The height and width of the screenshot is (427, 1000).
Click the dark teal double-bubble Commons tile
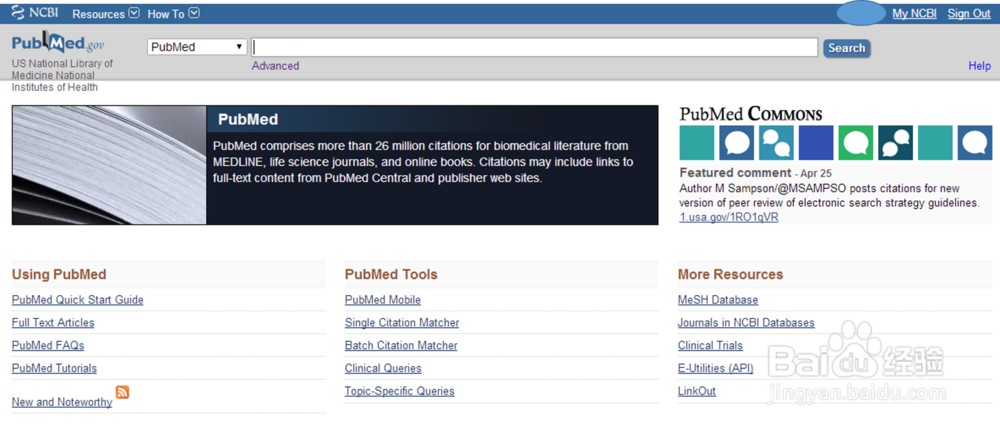pos(895,143)
